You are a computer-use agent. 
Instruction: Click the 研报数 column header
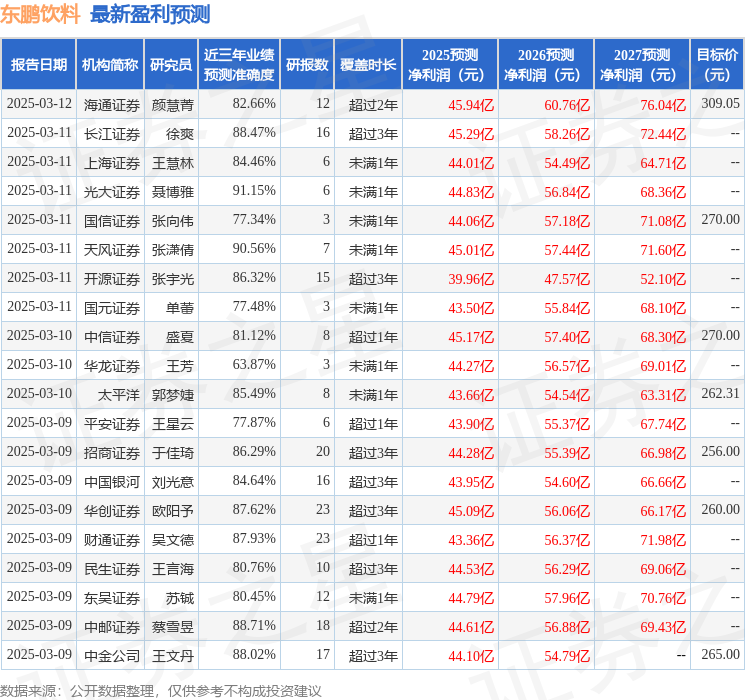click(x=307, y=64)
